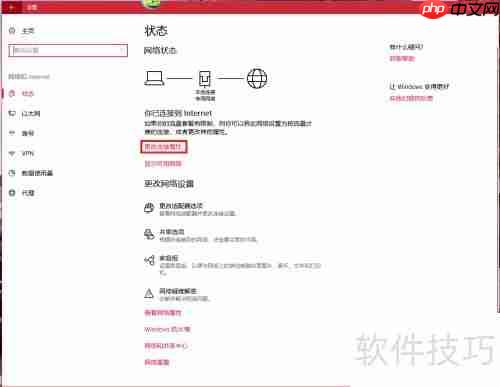Click the 显示可用网络 link
Screen dimensions: 500x387
pos(163,164)
